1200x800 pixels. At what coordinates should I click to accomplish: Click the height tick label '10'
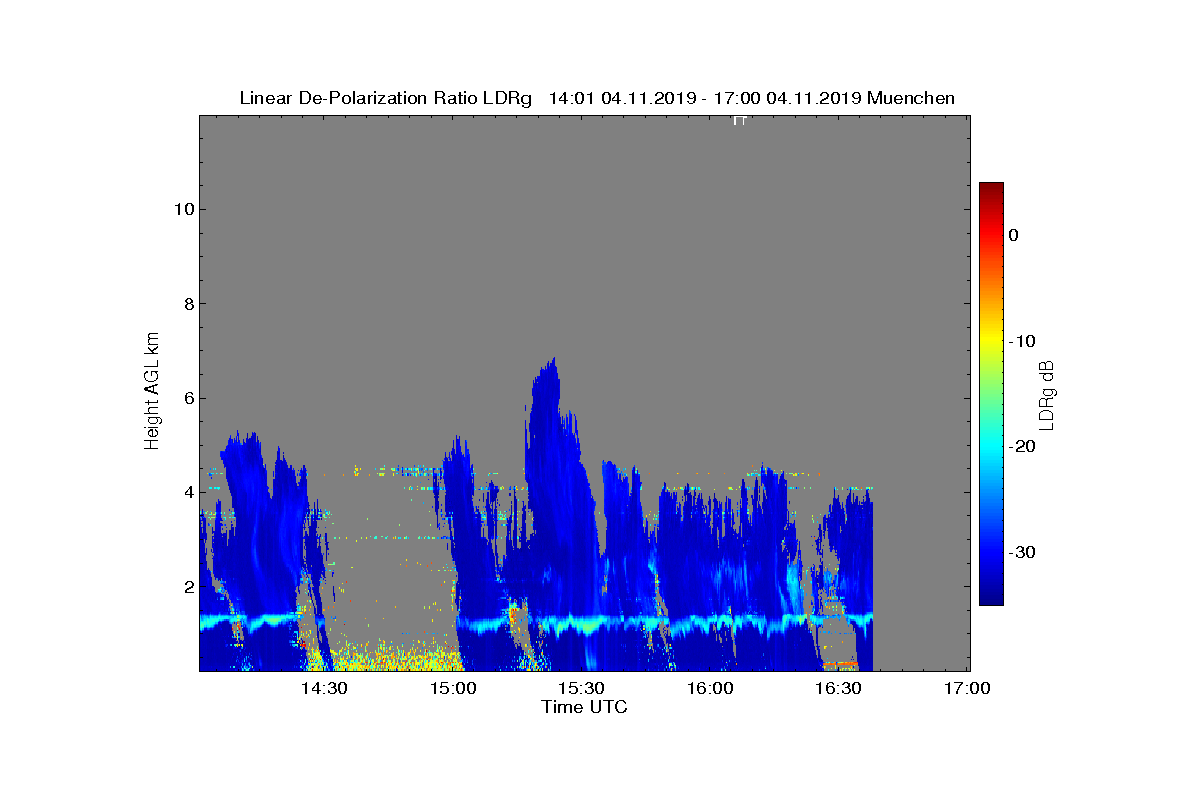click(182, 209)
